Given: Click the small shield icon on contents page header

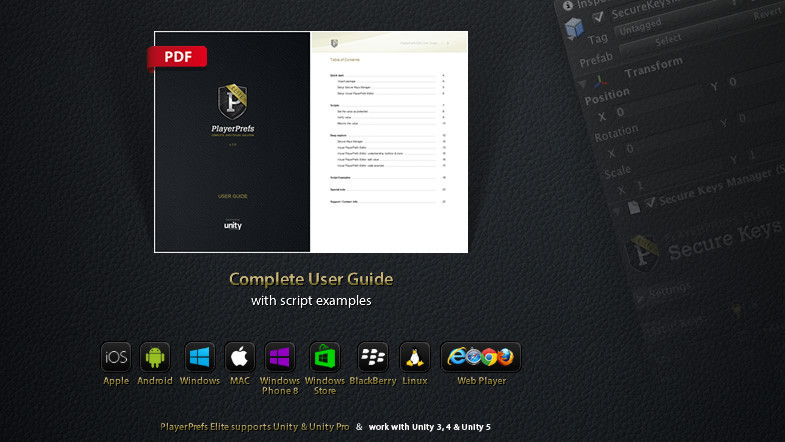Looking at the screenshot, I should (334, 44).
